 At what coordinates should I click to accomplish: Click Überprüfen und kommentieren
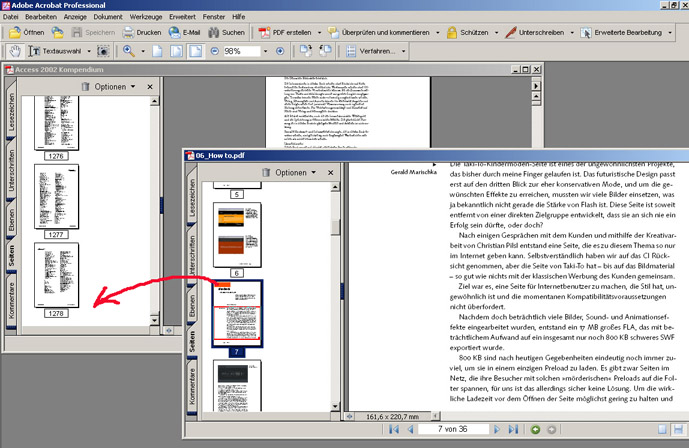379,33
